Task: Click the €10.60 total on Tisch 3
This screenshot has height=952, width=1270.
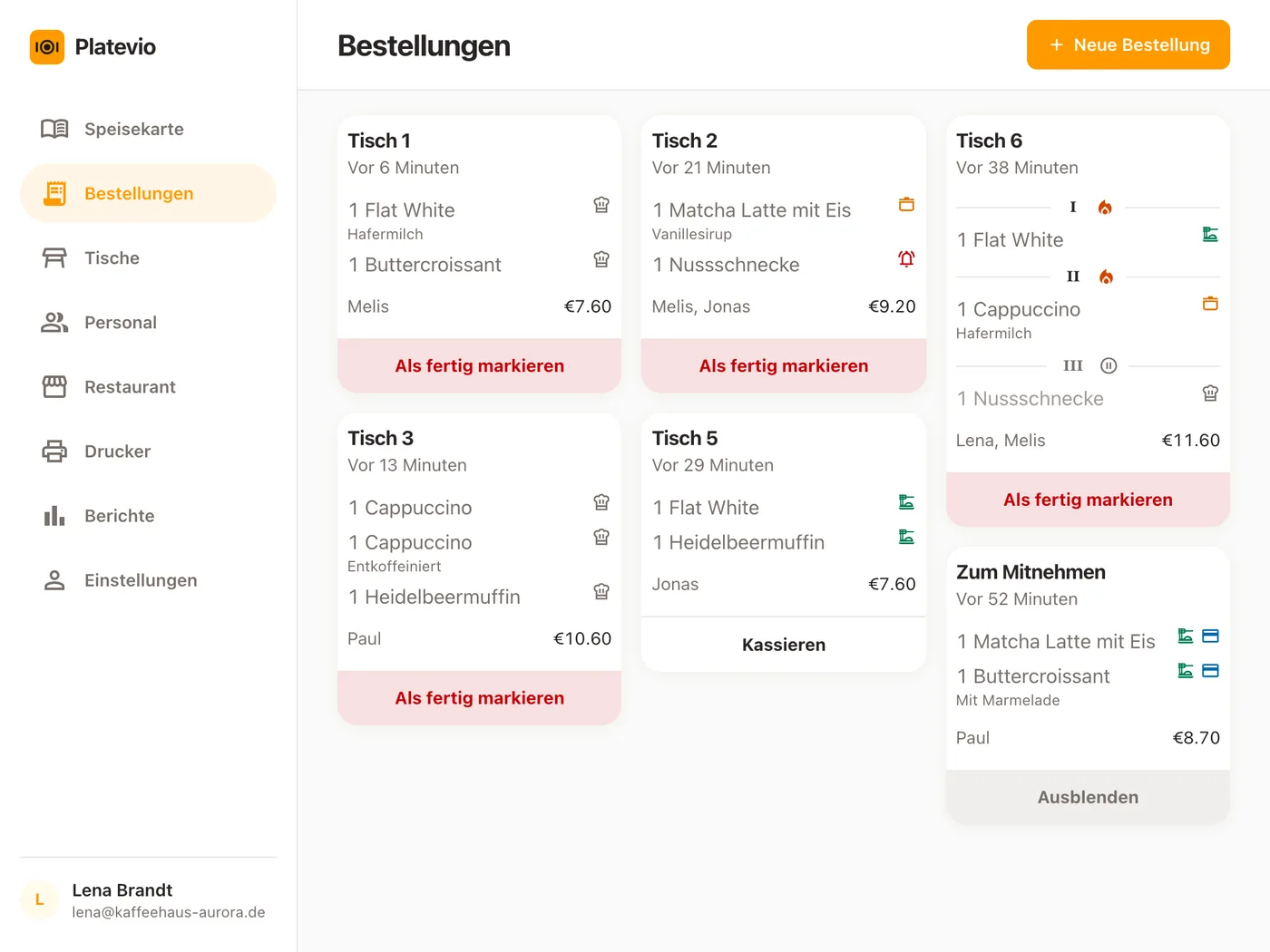Action: point(582,638)
